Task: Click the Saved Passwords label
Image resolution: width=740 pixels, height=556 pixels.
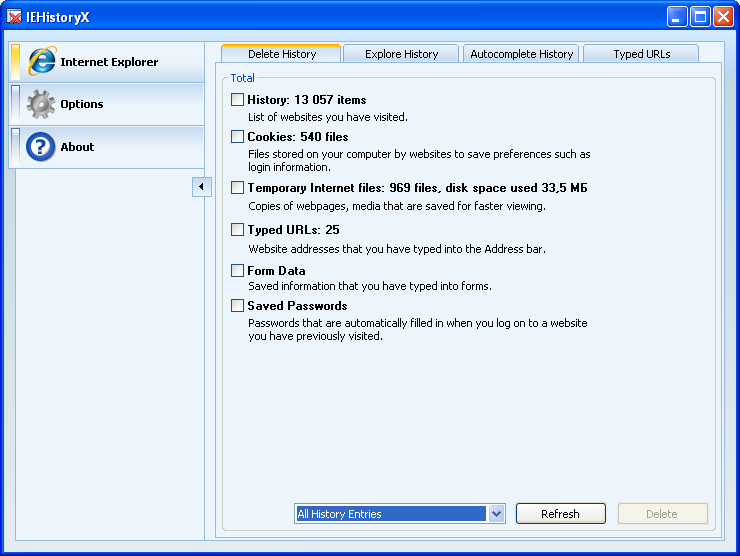Action: (297, 306)
